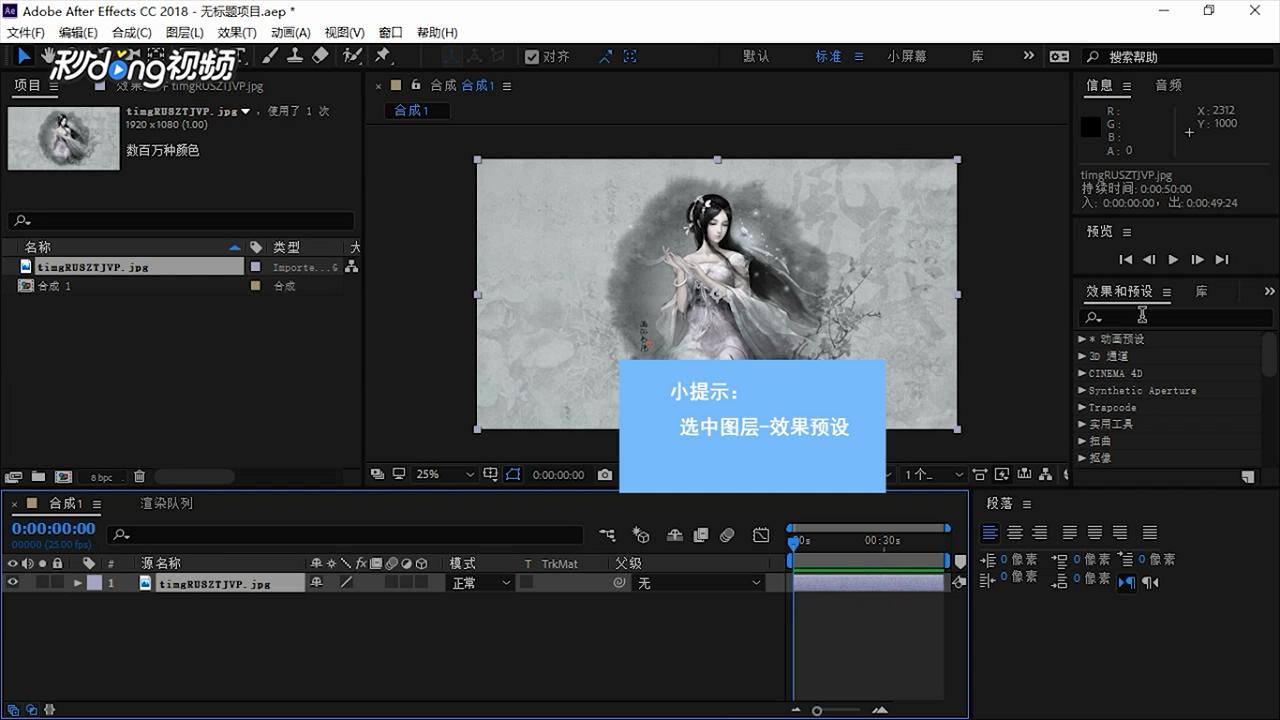The width and height of the screenshot is (1280, 720).
Task: Click the Parent pick whip spiral icon
Action: coord(619,583)
